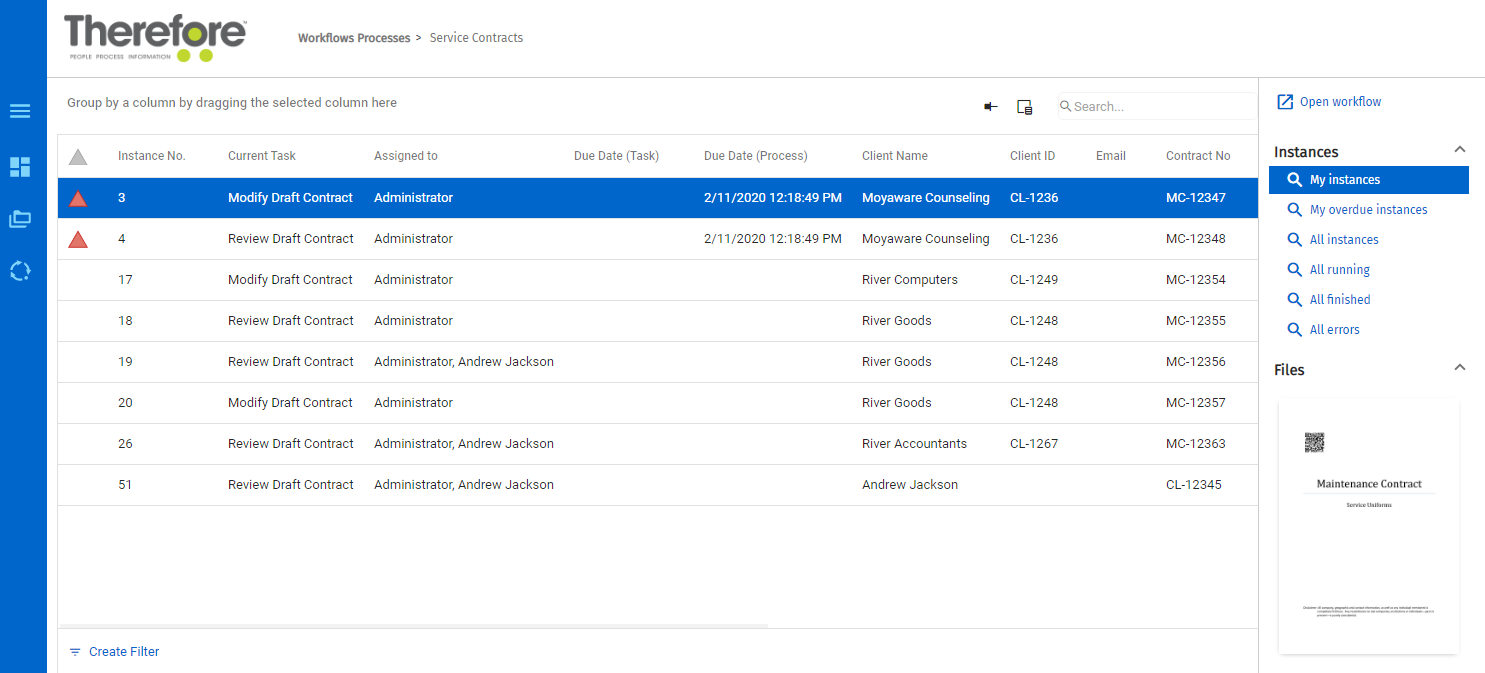This screenshot has width=1485, height=673.
Task: Sort by the Email column header
Action: coord(1111,156)
